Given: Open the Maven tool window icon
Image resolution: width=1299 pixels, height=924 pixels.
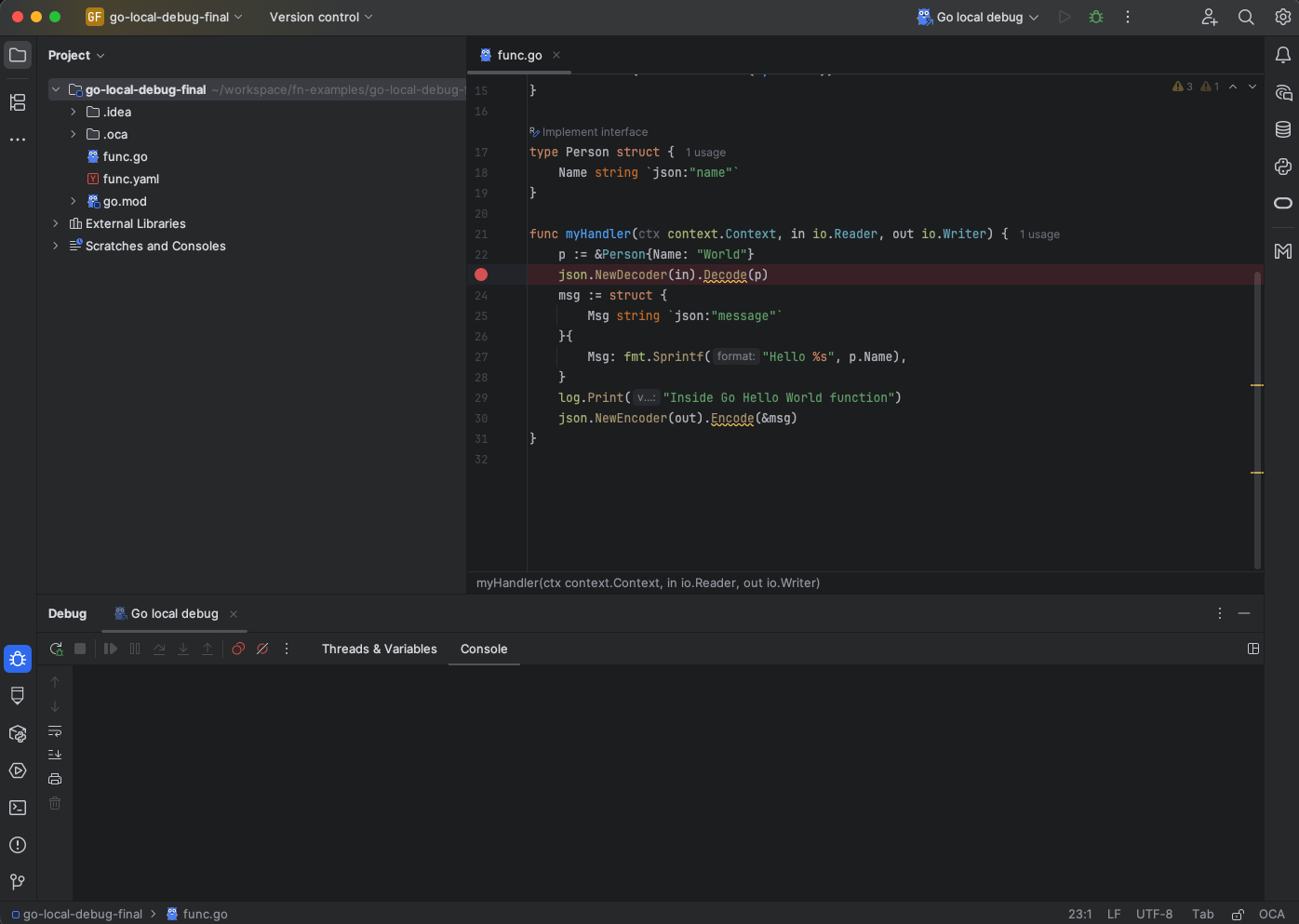Looking at the screenshot, I should tap(1283, 250).
